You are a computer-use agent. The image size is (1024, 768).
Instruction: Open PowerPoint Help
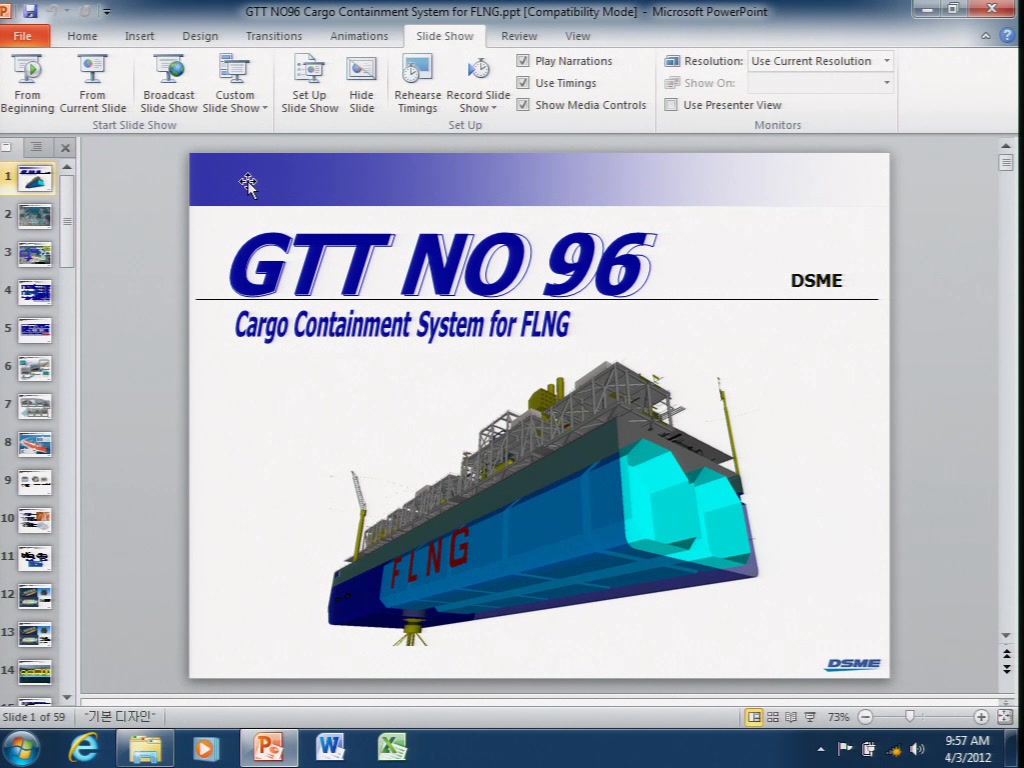1007,35
